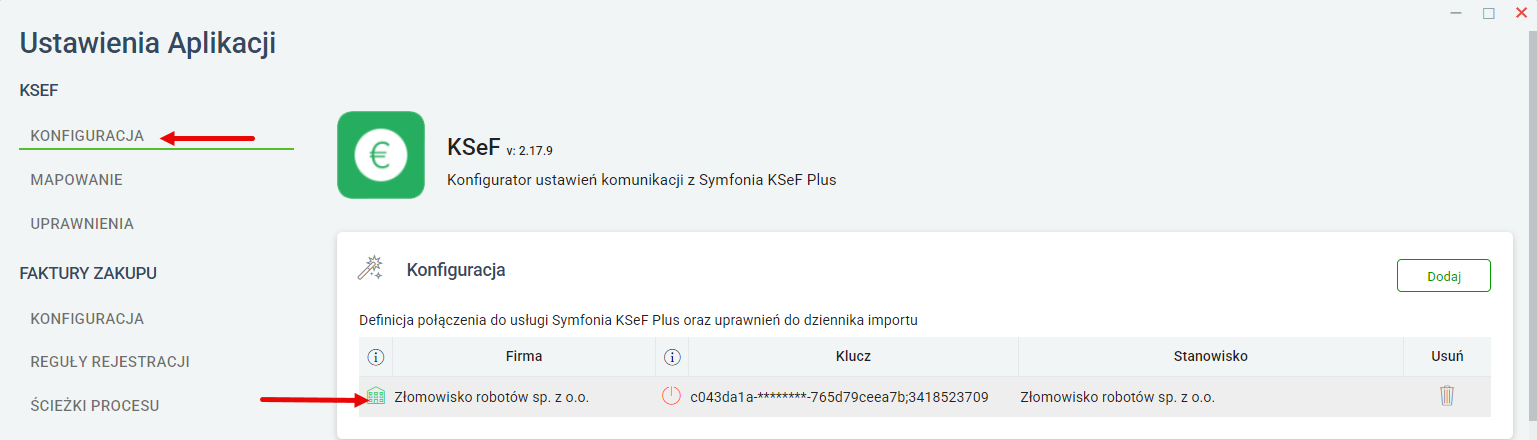Maximize the settings window

tap(1489, 13)
